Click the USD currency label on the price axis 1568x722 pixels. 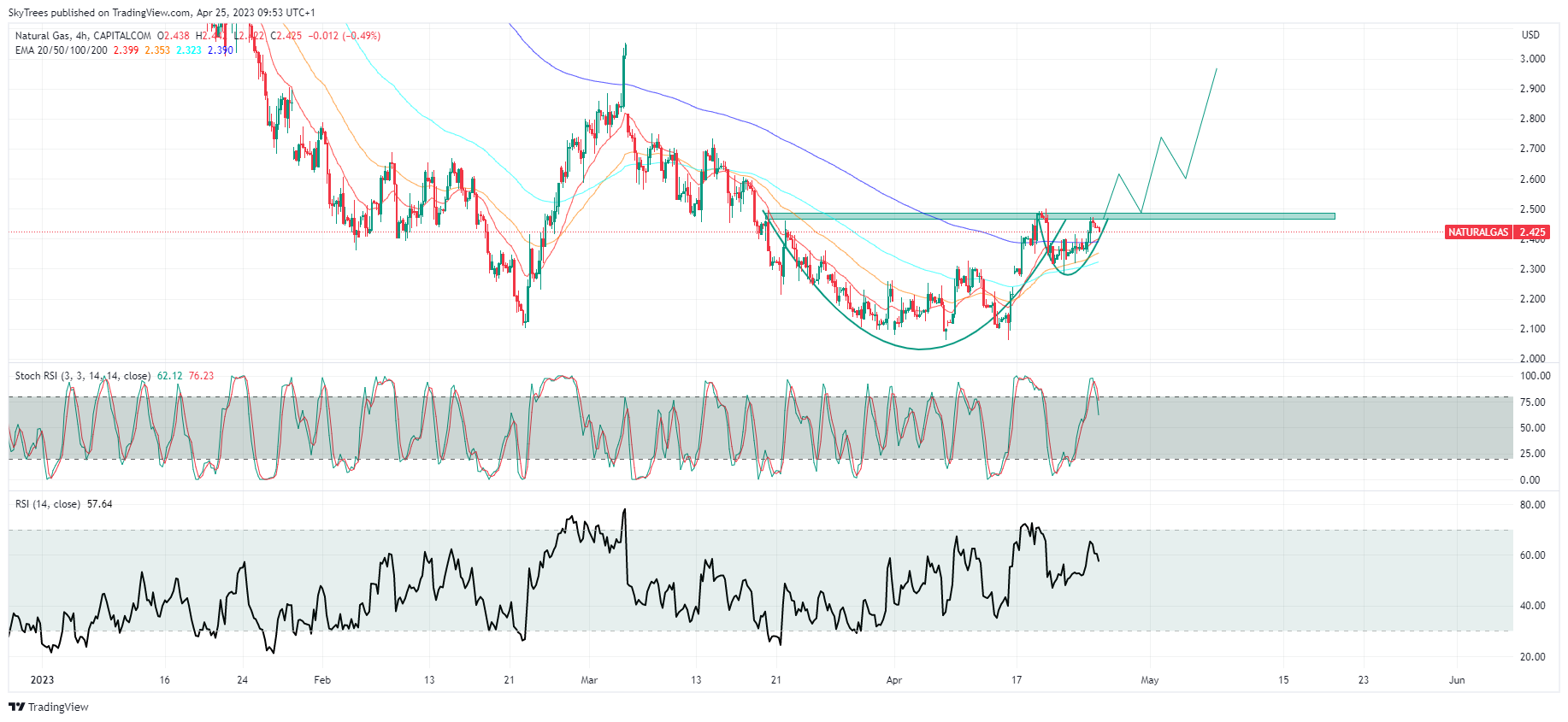pos(1530,35)
